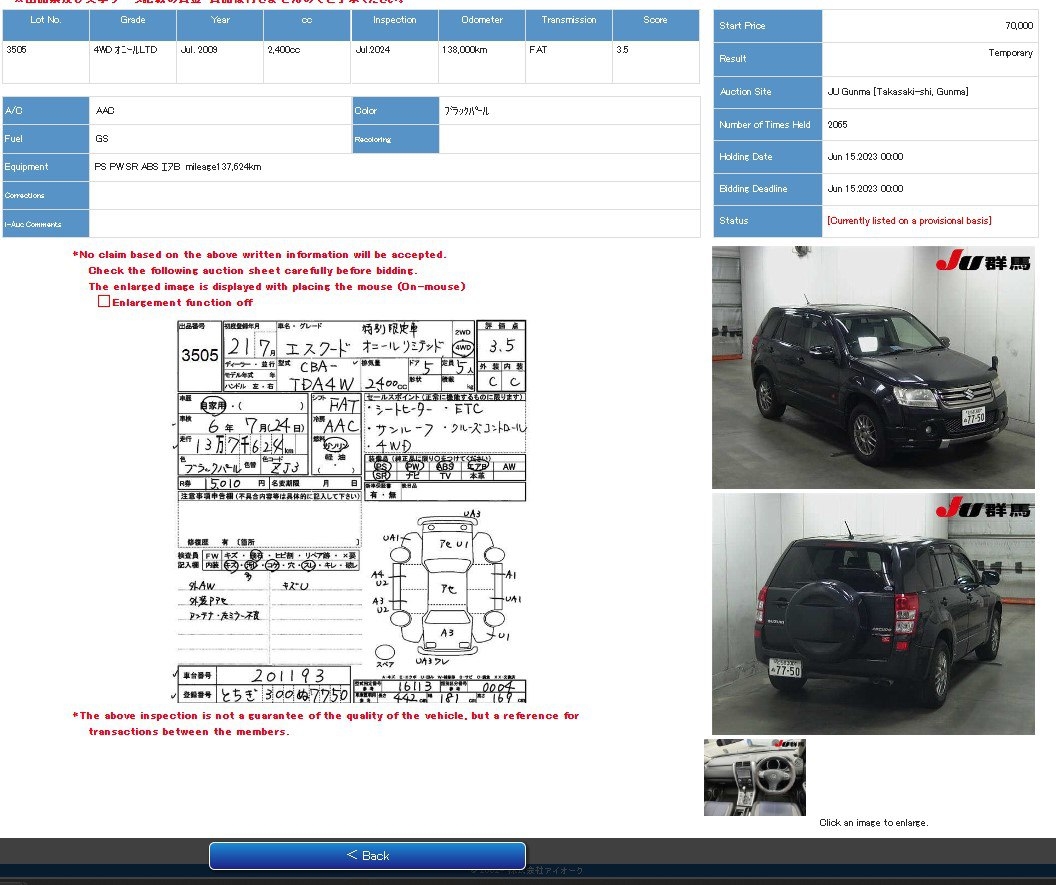Click the Score column header
The image size is (1056, 885).
click(x=655, y=20)
